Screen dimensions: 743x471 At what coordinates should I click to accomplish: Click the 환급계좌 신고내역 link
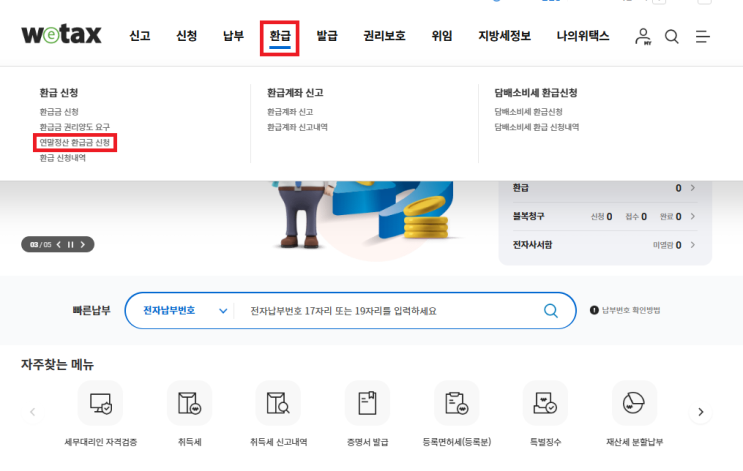[297, 127]
